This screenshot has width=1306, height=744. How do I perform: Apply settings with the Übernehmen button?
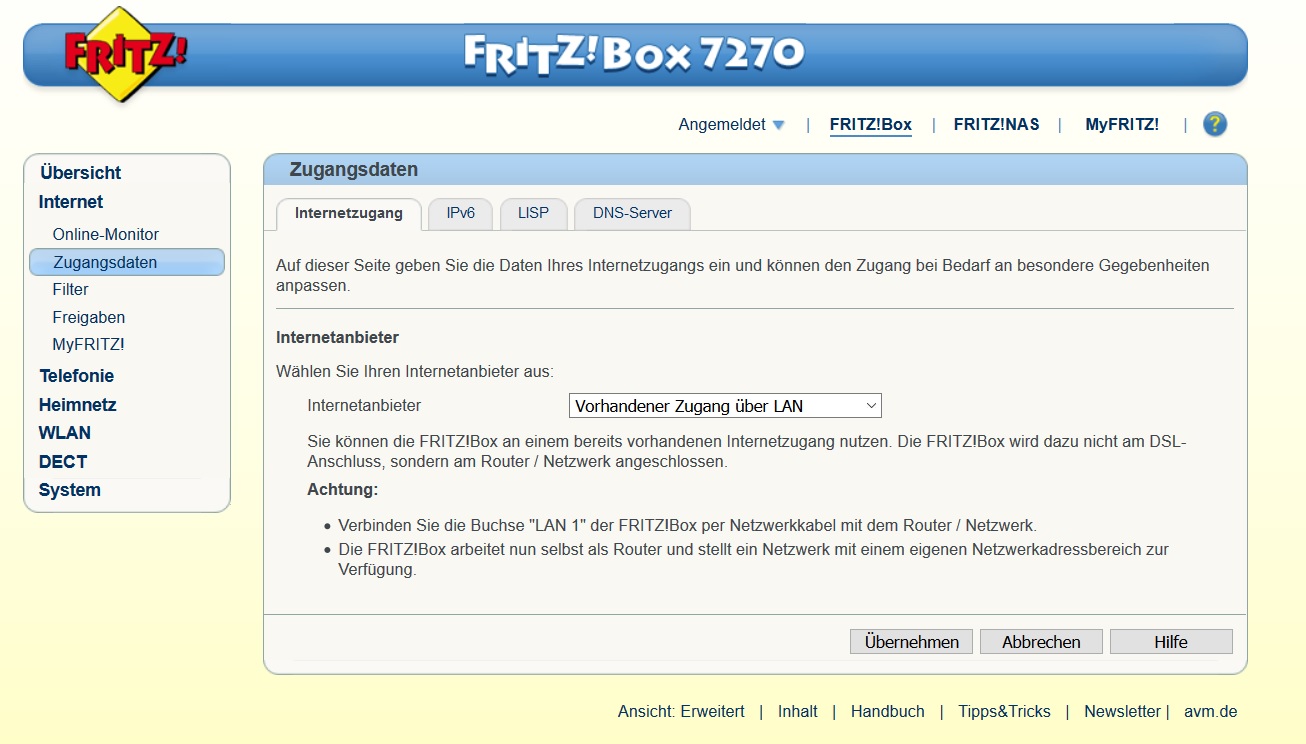click(x=911, y=642)
